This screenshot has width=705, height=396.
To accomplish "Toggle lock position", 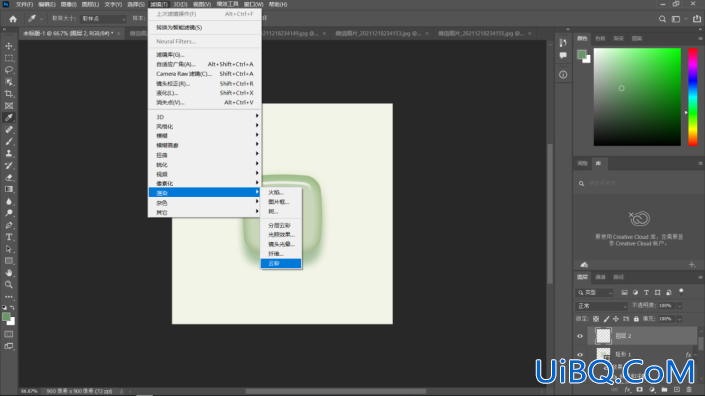I will click(616, 319).
